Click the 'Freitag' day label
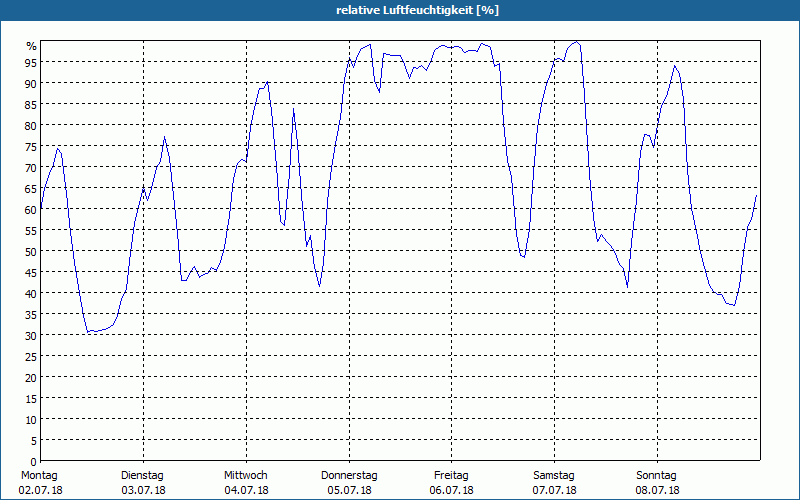Viewport: 800px width, 500px height. pos(451,475)
